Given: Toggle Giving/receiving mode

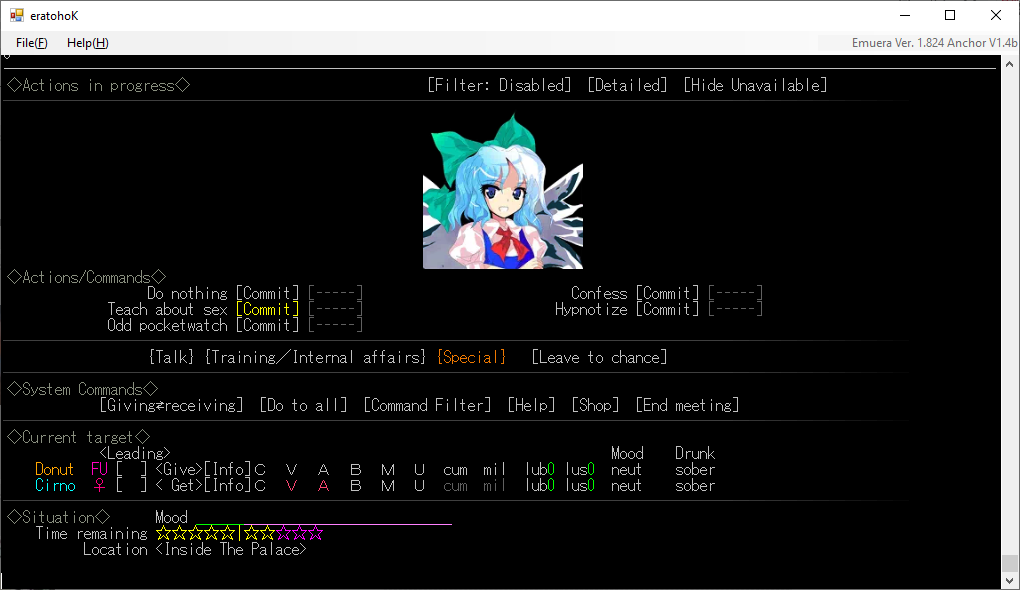Looking at the screenshot, I should 171,405.
